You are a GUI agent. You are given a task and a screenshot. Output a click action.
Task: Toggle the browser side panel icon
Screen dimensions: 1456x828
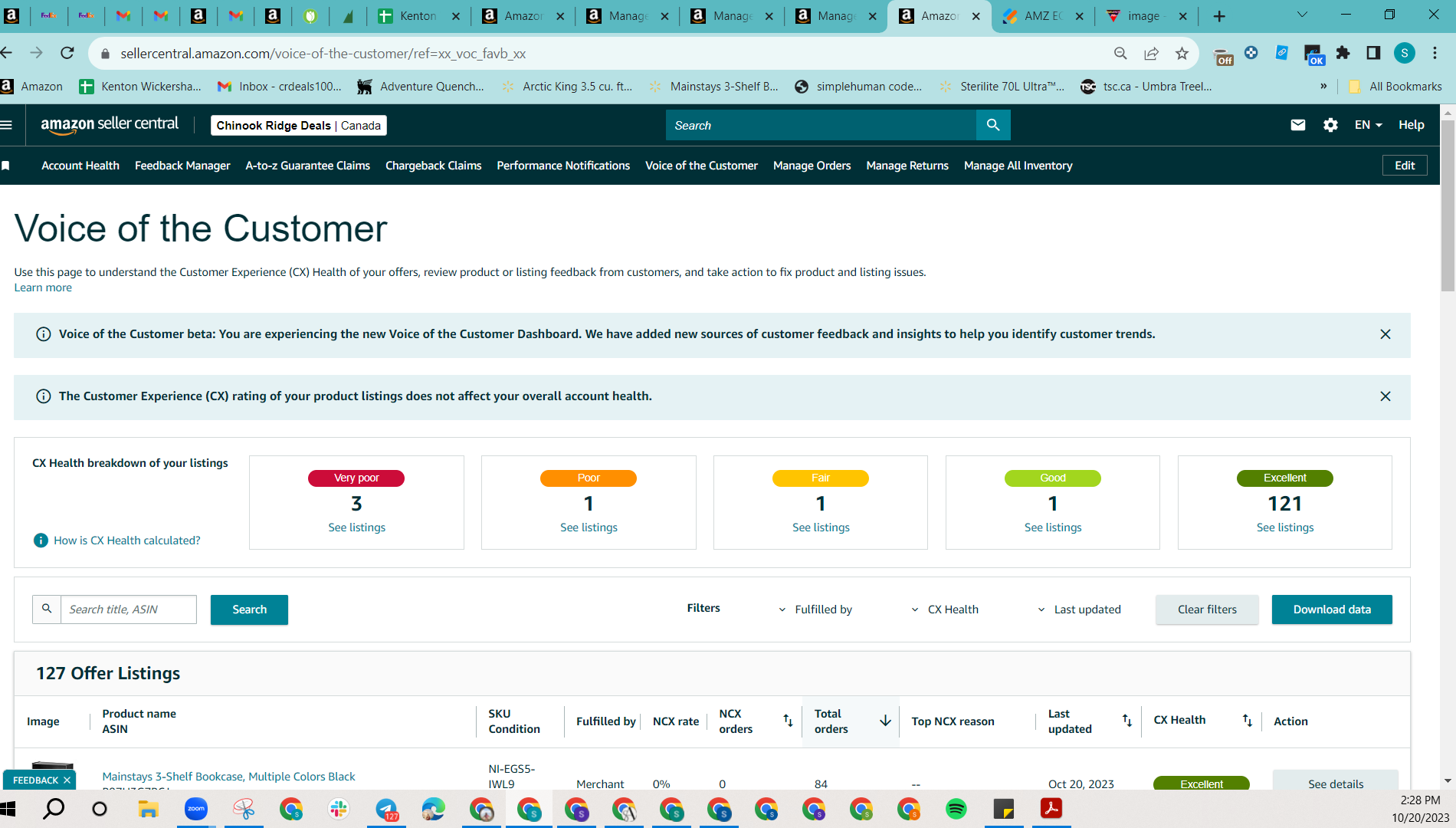pyautogui.click(x=1373, y=53)
